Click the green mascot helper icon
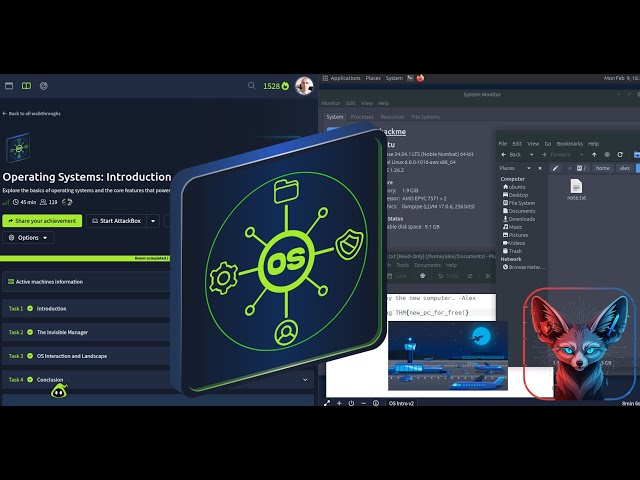Image resolution: width=640 pixels, height=480 pixels. point(59,391)
